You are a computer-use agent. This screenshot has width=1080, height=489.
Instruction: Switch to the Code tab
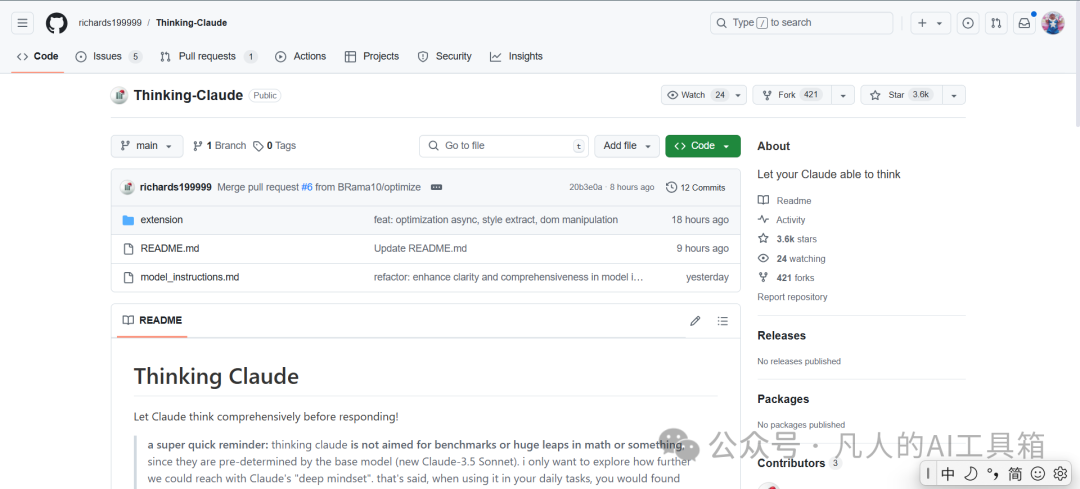coord(37,56)
